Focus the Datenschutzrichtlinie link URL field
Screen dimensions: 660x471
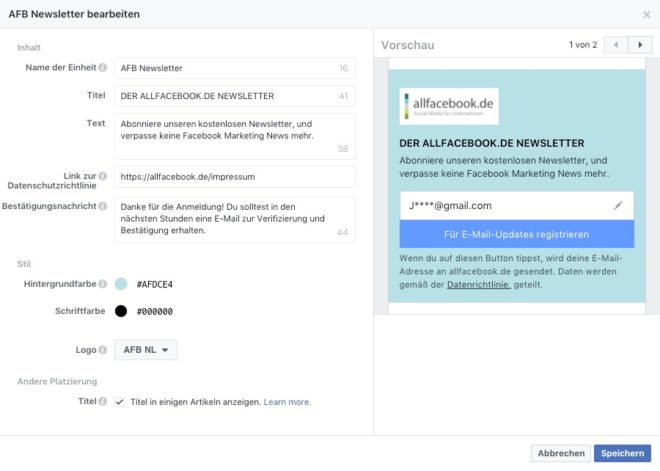(234, 177)
